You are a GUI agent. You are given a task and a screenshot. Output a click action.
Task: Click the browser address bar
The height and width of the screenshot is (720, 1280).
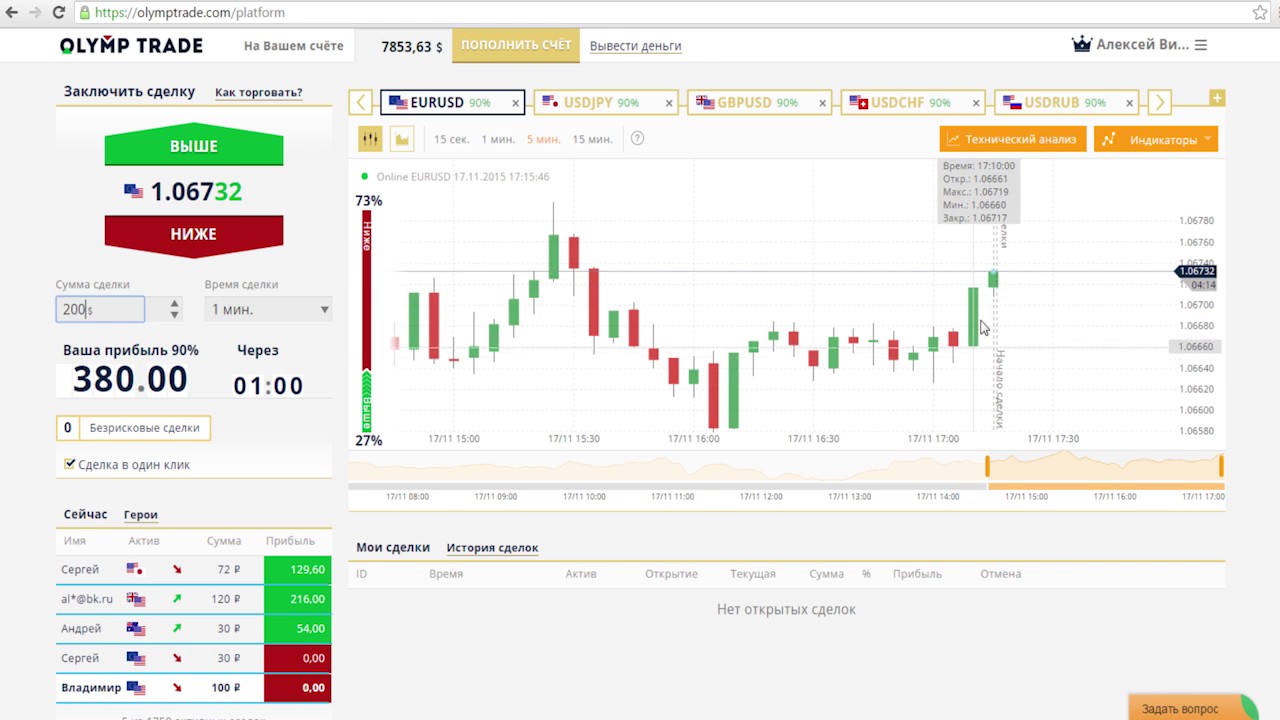660,13
